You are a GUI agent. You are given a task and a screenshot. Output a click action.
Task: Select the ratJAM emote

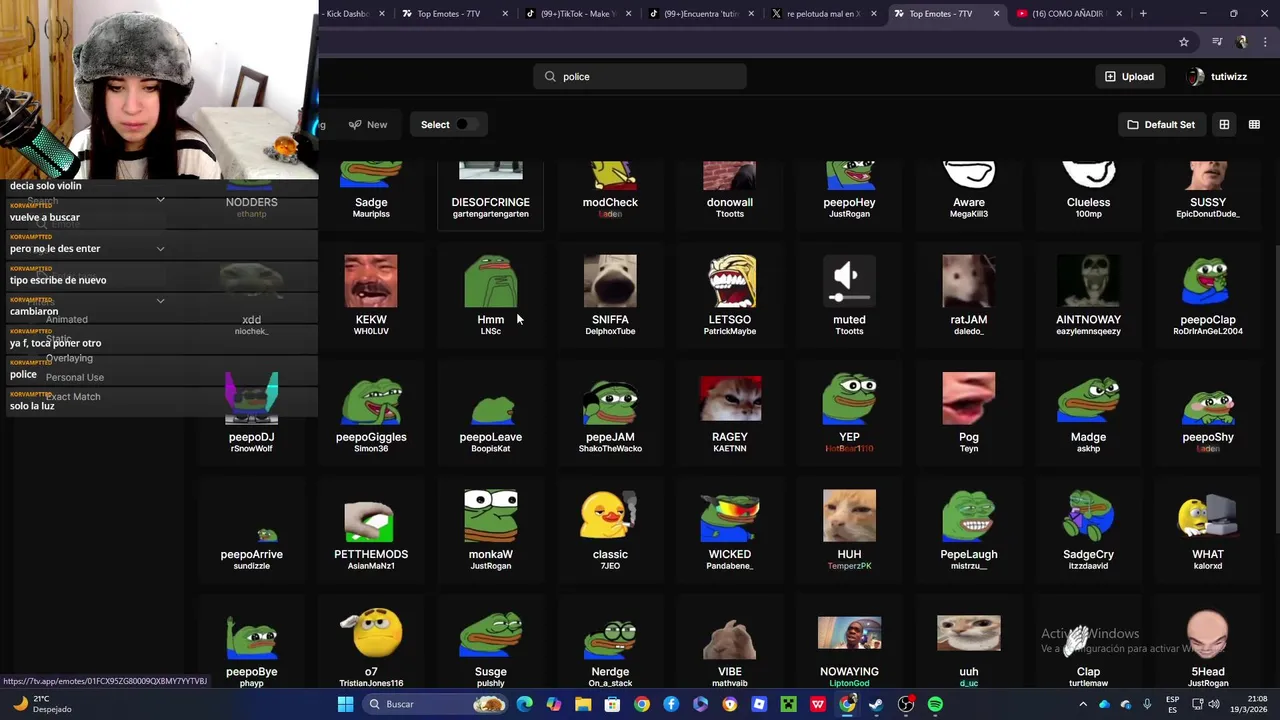(x=969, y=294)
